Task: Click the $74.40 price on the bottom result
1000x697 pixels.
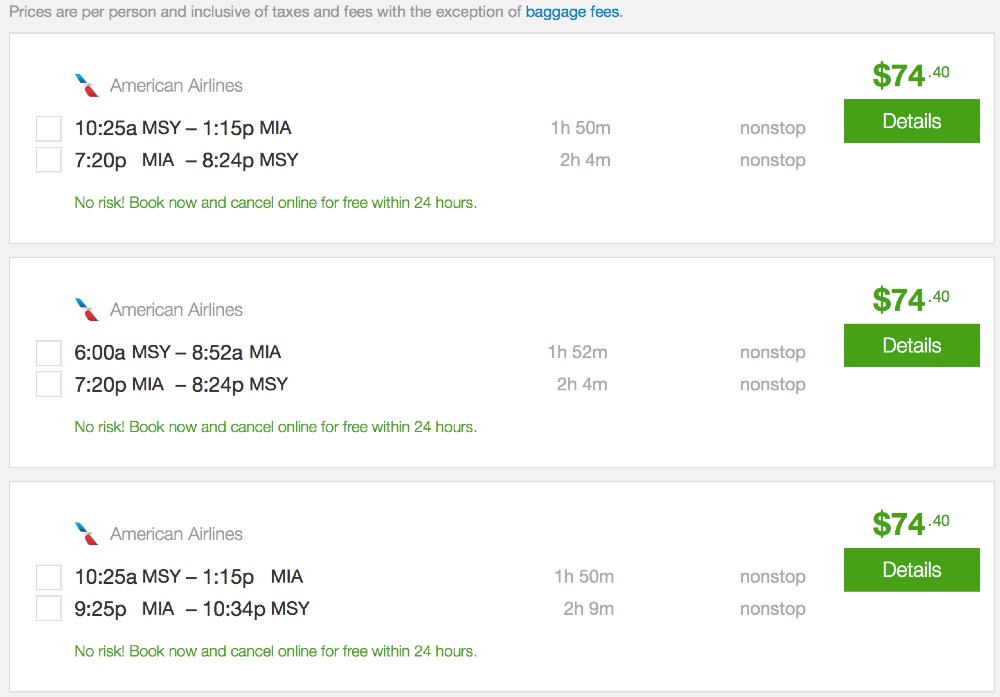Action: click(910, 523)
